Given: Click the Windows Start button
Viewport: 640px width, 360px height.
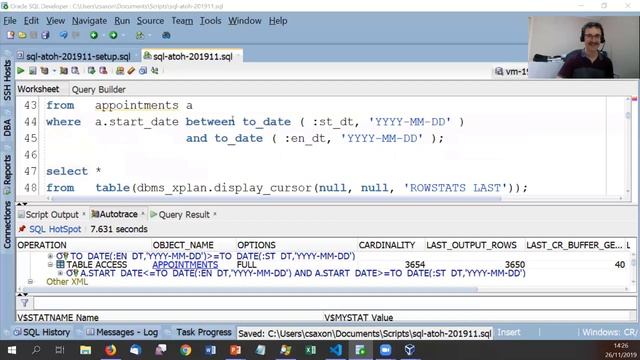Looking at the screenshot, I should [12, 350].
